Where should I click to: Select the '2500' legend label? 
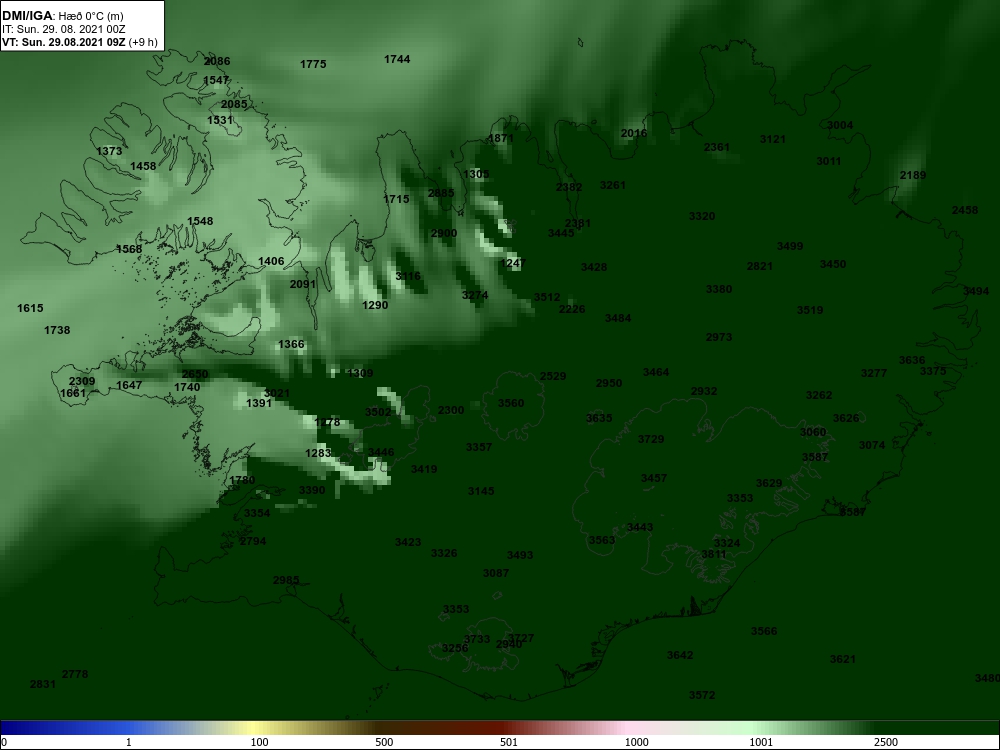(887, 742)
